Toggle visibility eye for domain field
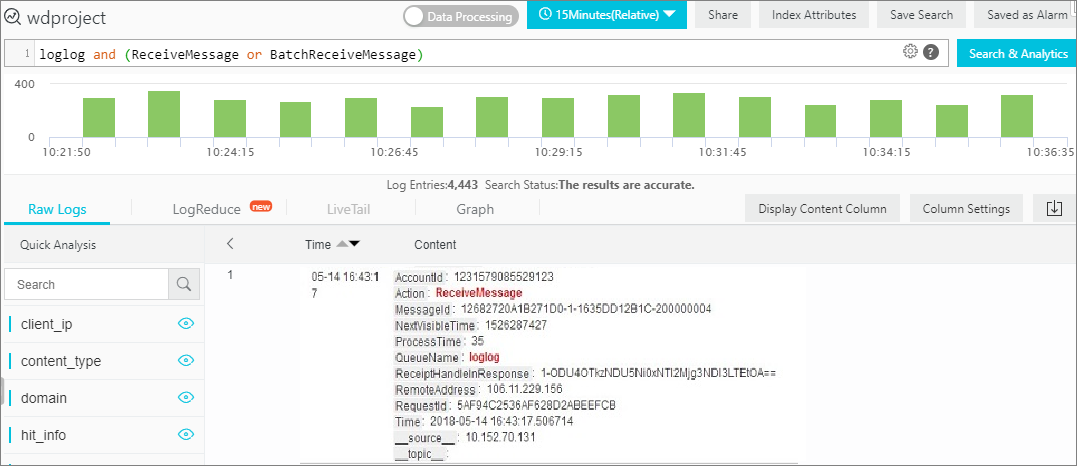The image size is (1077, 466). 186,397
